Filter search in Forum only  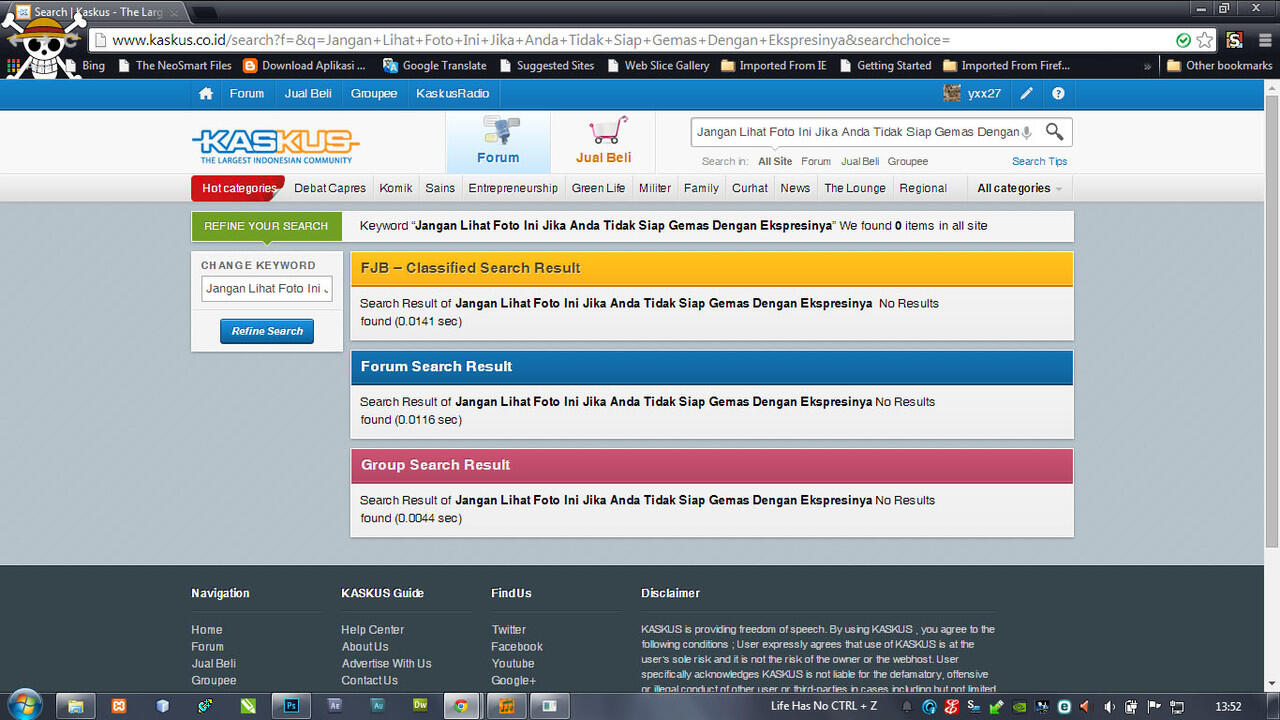point(816,161)
